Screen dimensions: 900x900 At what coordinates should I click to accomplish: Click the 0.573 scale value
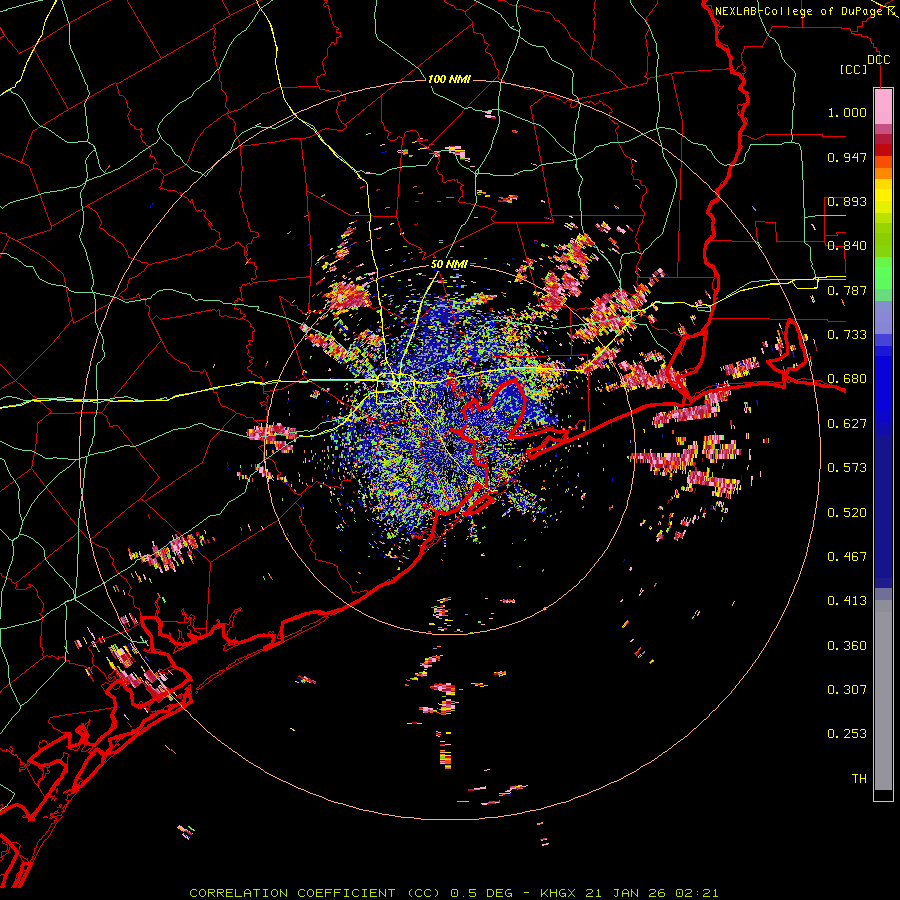[x=847, y=468]
